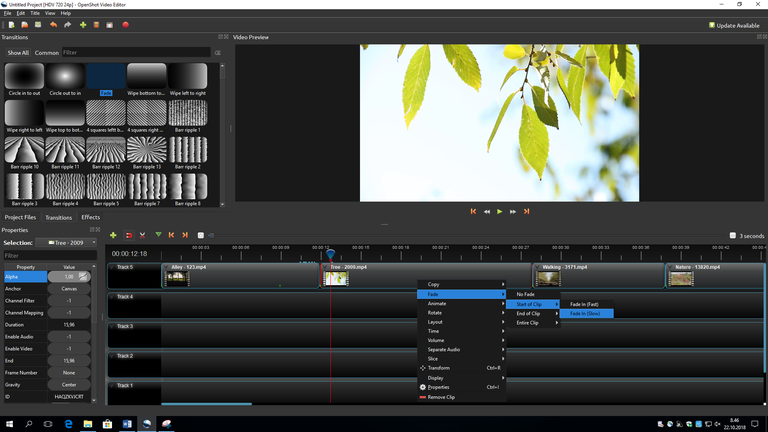Click the Undo arrow in the toolbar
Viewport: 768px width, 432px height.
click(53, 25)
